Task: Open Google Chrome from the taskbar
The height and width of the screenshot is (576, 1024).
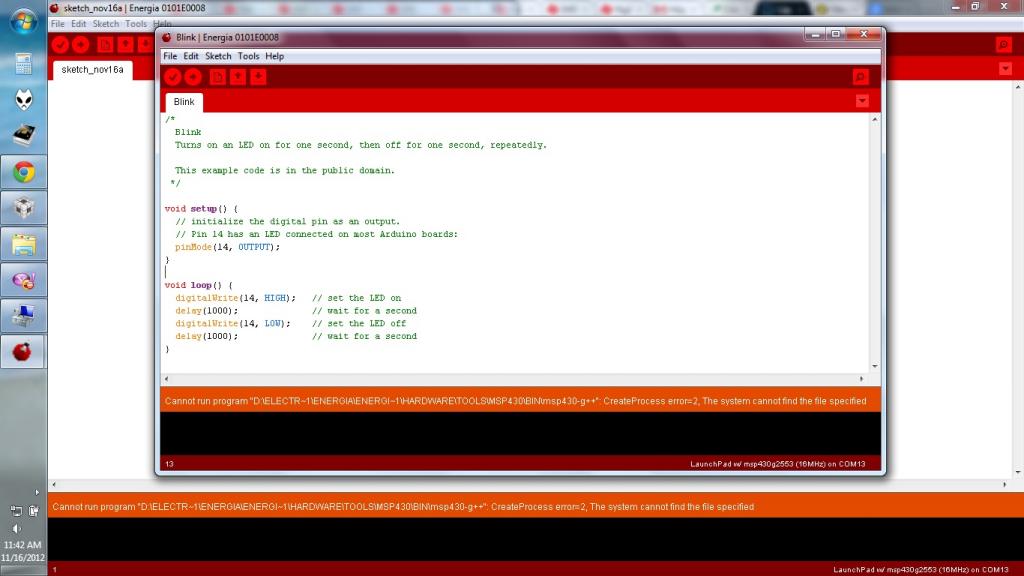Action: [x=24, y=172]
